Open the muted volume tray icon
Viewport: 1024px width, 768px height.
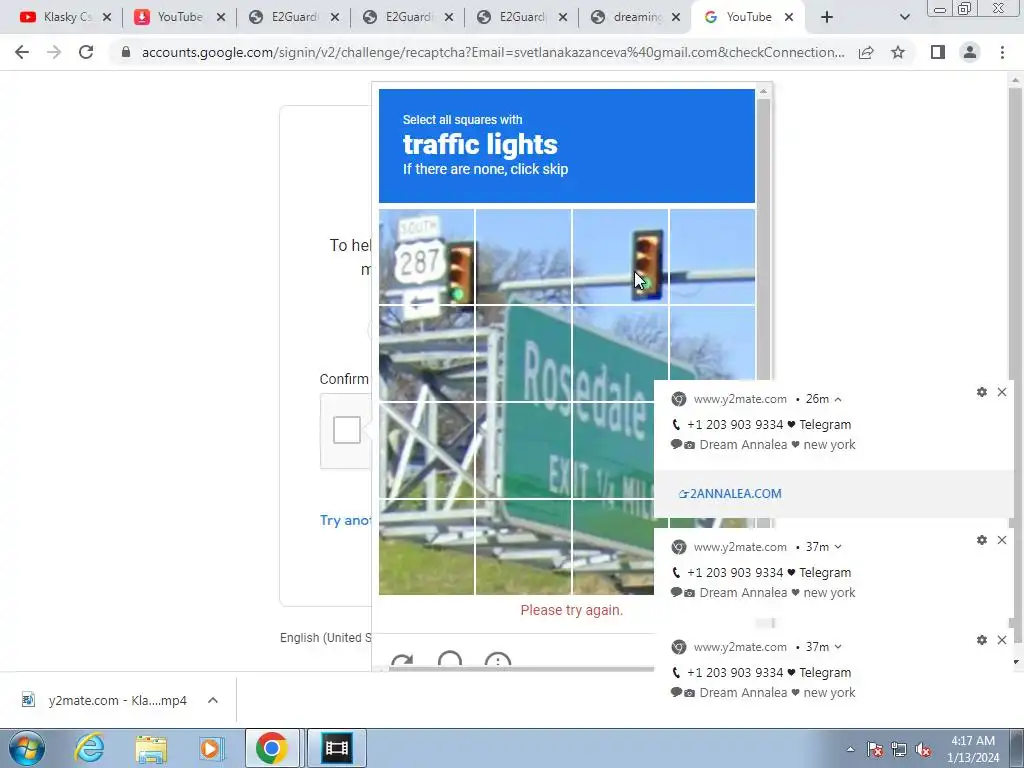923,750
